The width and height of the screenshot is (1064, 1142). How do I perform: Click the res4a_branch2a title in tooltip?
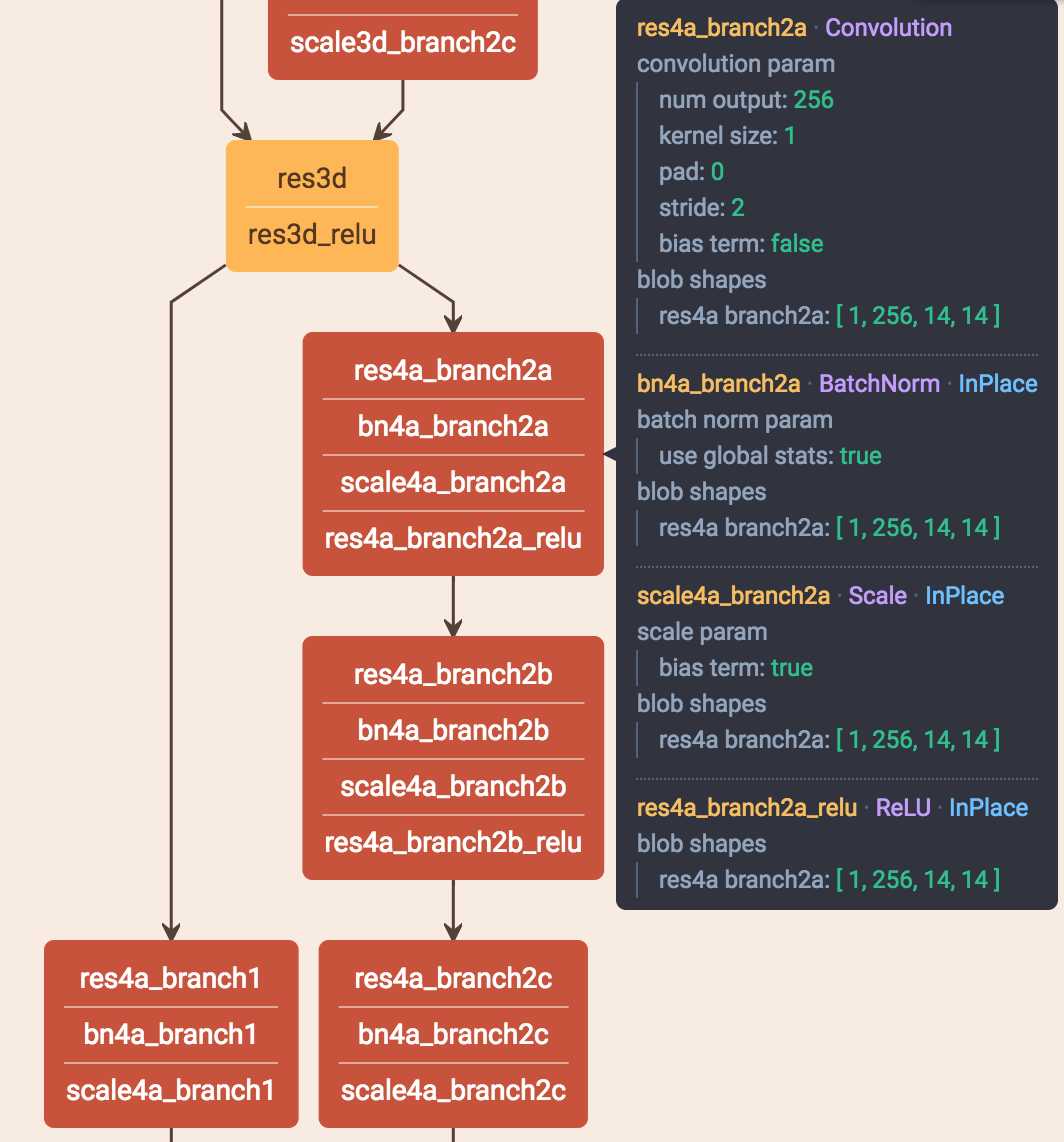(x=722, y=28)
